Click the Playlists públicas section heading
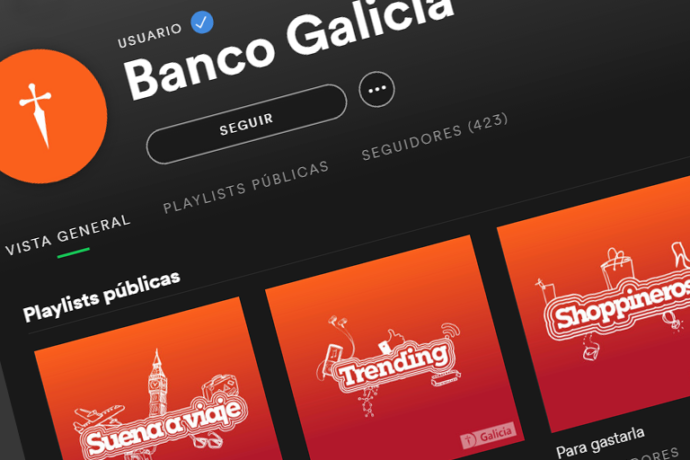 tap(102, 296)
